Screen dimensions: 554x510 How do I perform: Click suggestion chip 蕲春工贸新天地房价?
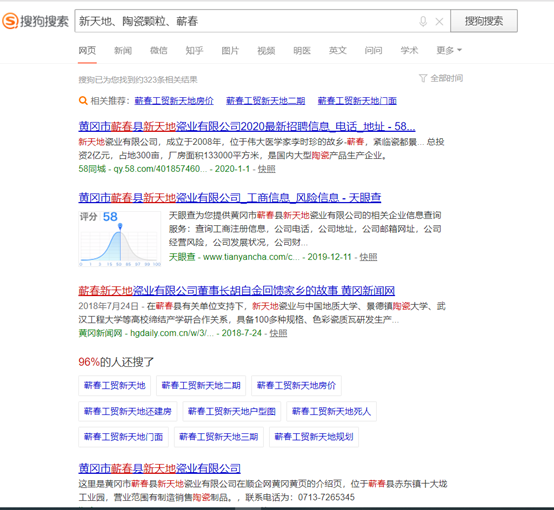[296, 385]
